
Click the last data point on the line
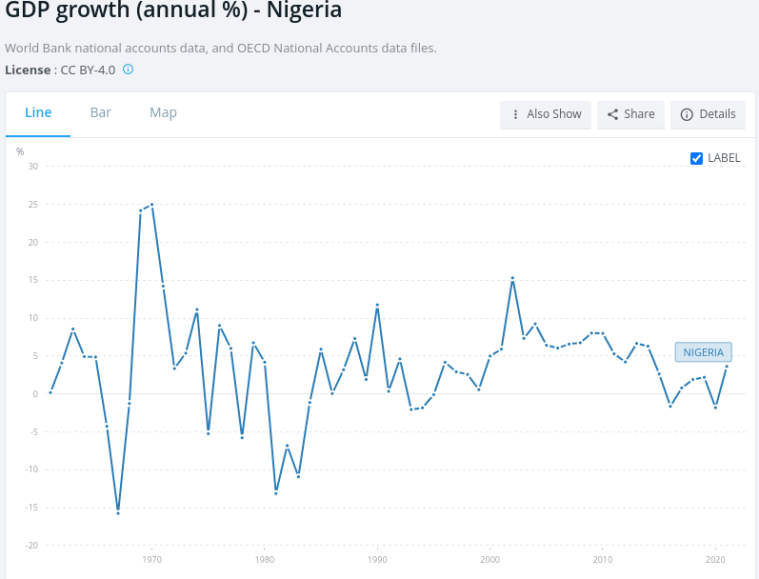point(726,366)
